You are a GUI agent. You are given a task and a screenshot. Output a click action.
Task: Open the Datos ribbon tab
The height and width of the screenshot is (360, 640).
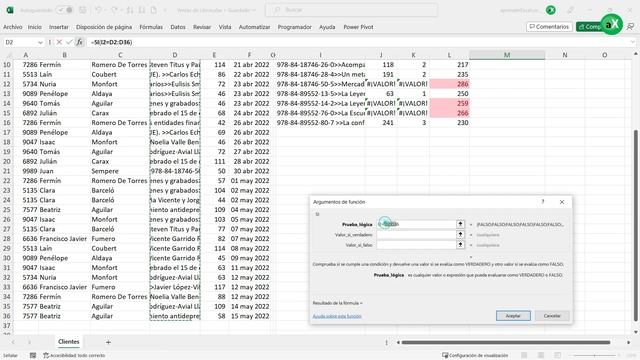pos(178,27)
